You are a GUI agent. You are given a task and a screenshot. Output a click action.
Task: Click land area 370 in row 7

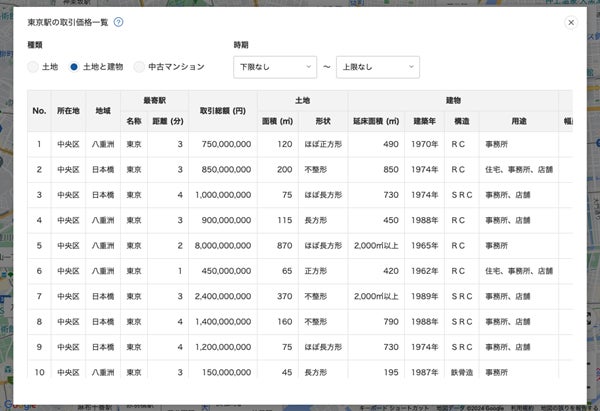pos(285,296)
